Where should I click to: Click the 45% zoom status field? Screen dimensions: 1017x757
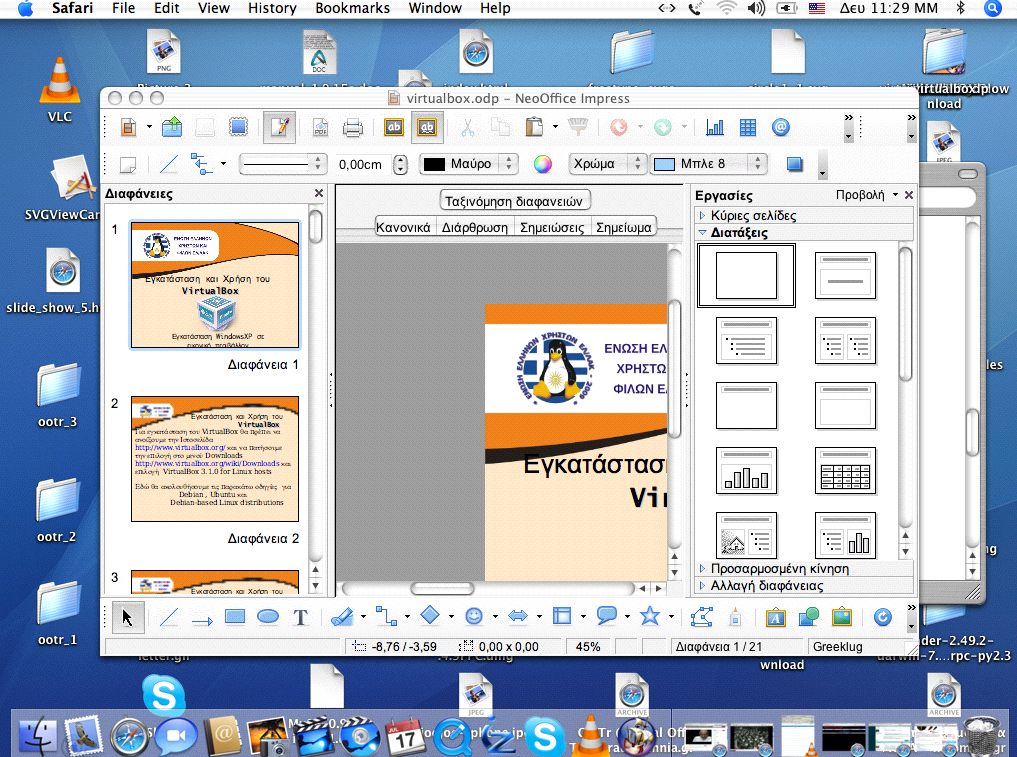coord(588,647)
